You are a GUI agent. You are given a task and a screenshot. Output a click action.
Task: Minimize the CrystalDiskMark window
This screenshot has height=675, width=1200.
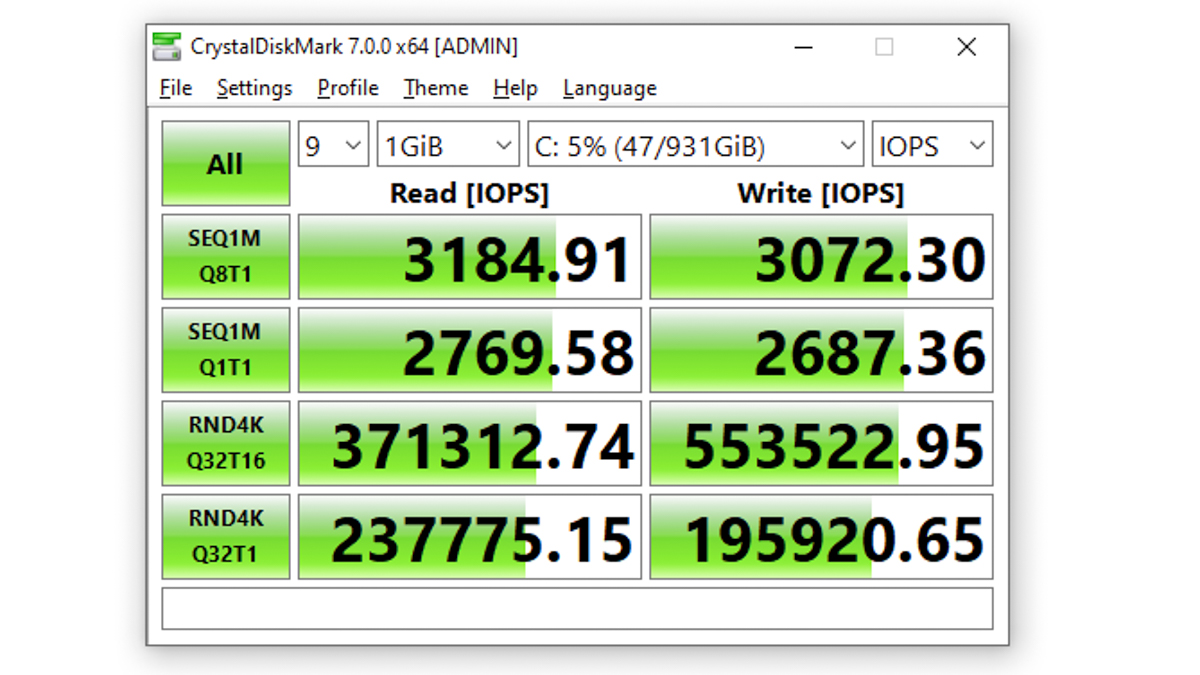pyautogui.click(x=803, y=46)
